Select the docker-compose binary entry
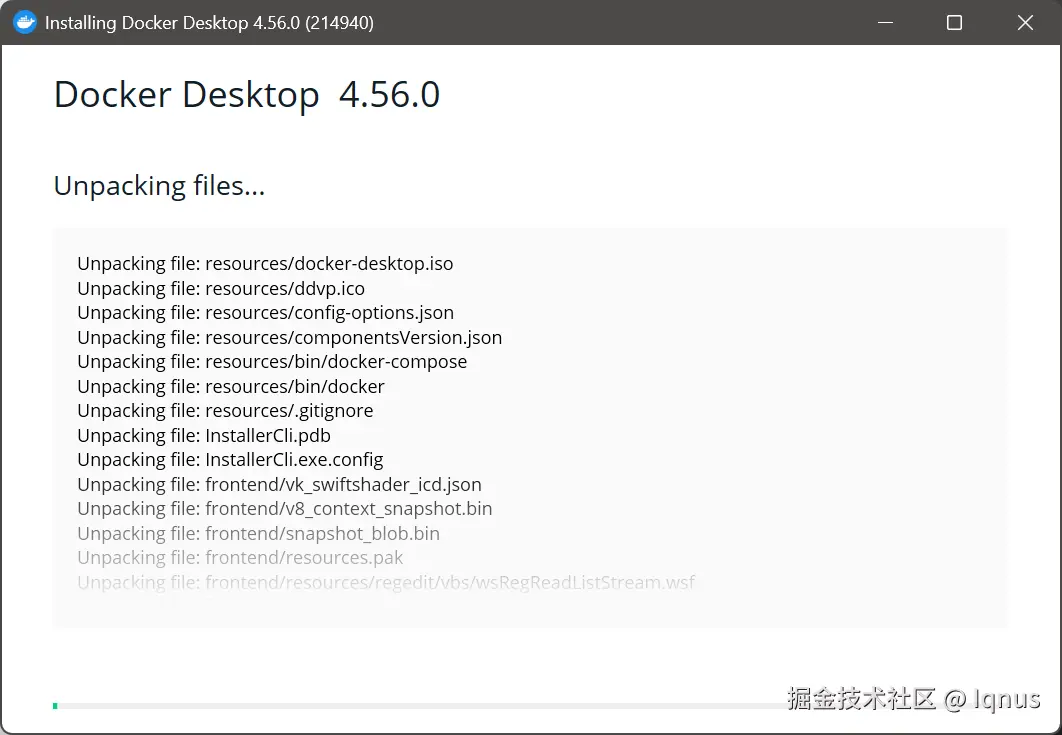Viewport: 1062px width, 735px height. tap(272, 362)
